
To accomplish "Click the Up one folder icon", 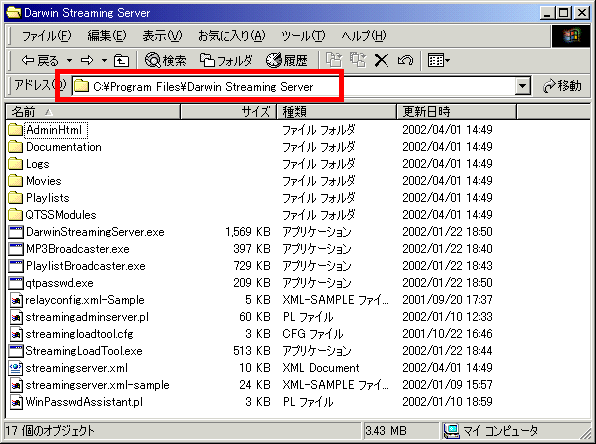I will click(x=122, y=60).
